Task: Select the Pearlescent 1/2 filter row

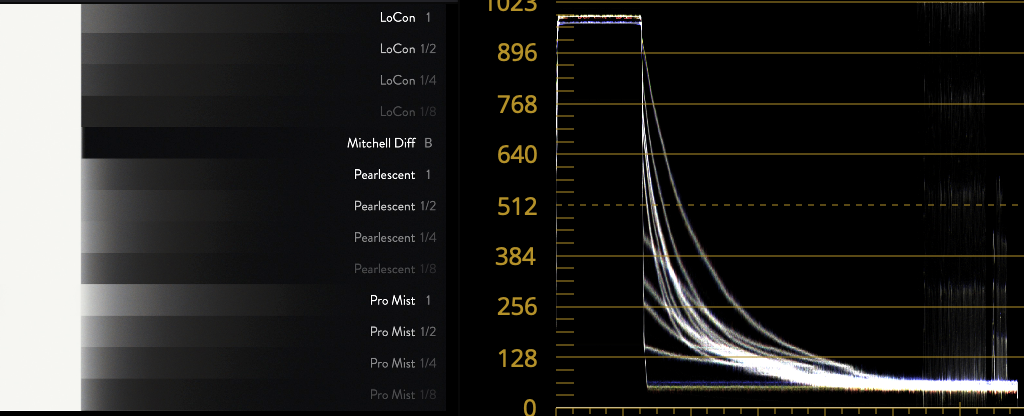Action: (x=264, y=206)
